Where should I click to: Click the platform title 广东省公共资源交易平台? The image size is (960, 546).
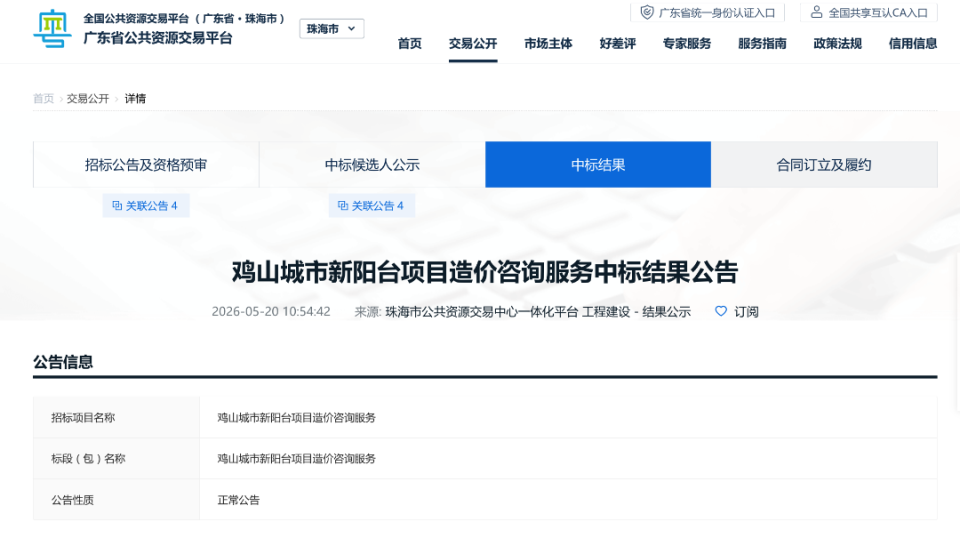click(x=158, y=38)
